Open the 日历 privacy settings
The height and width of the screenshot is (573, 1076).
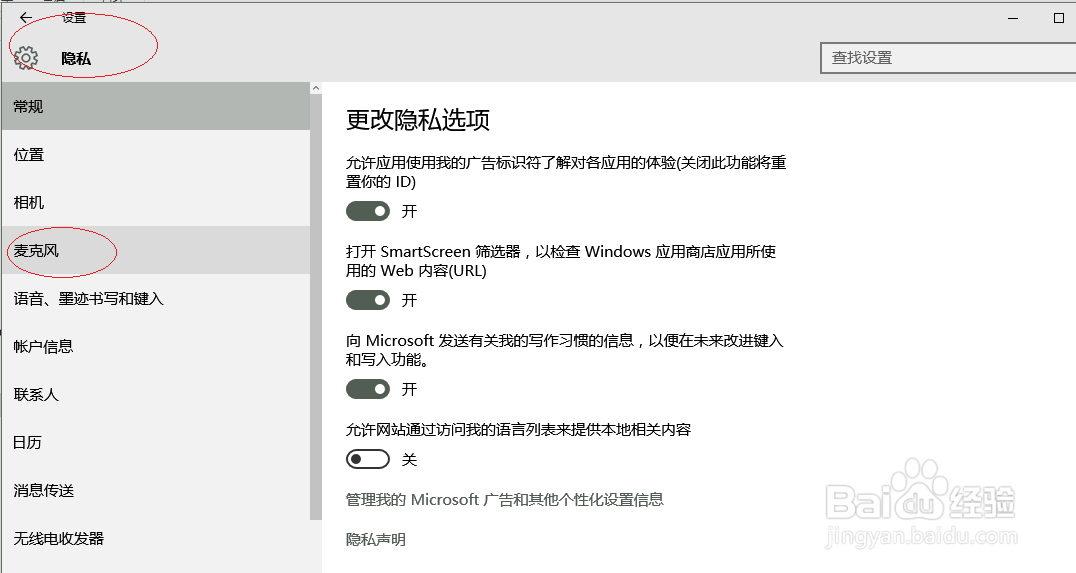(156, 443)
